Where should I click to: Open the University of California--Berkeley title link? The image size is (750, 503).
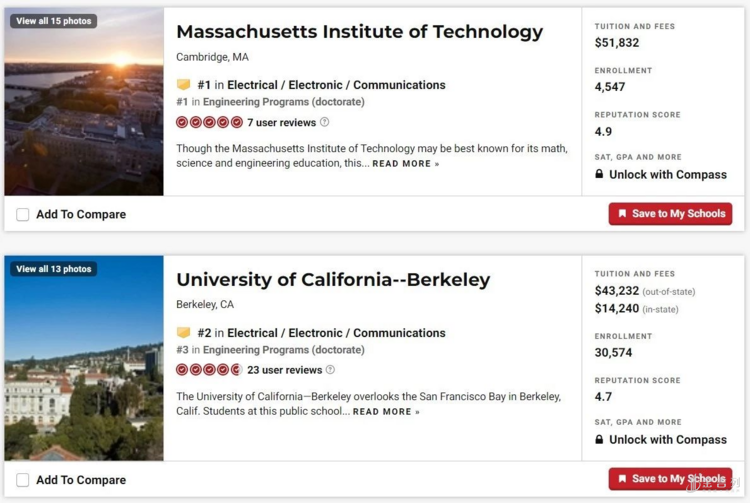333,280
